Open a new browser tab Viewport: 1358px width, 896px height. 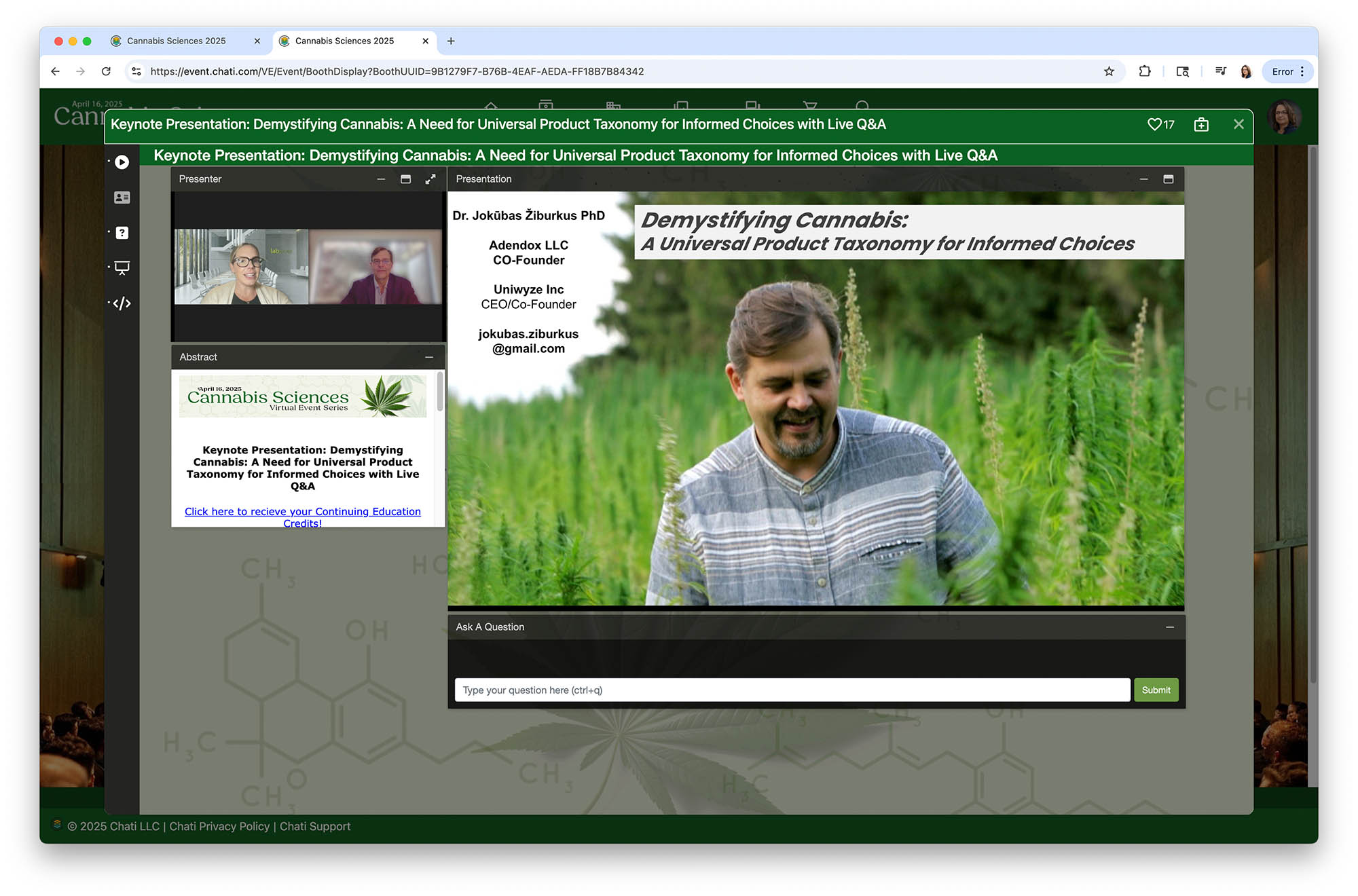tap(451, 41)
